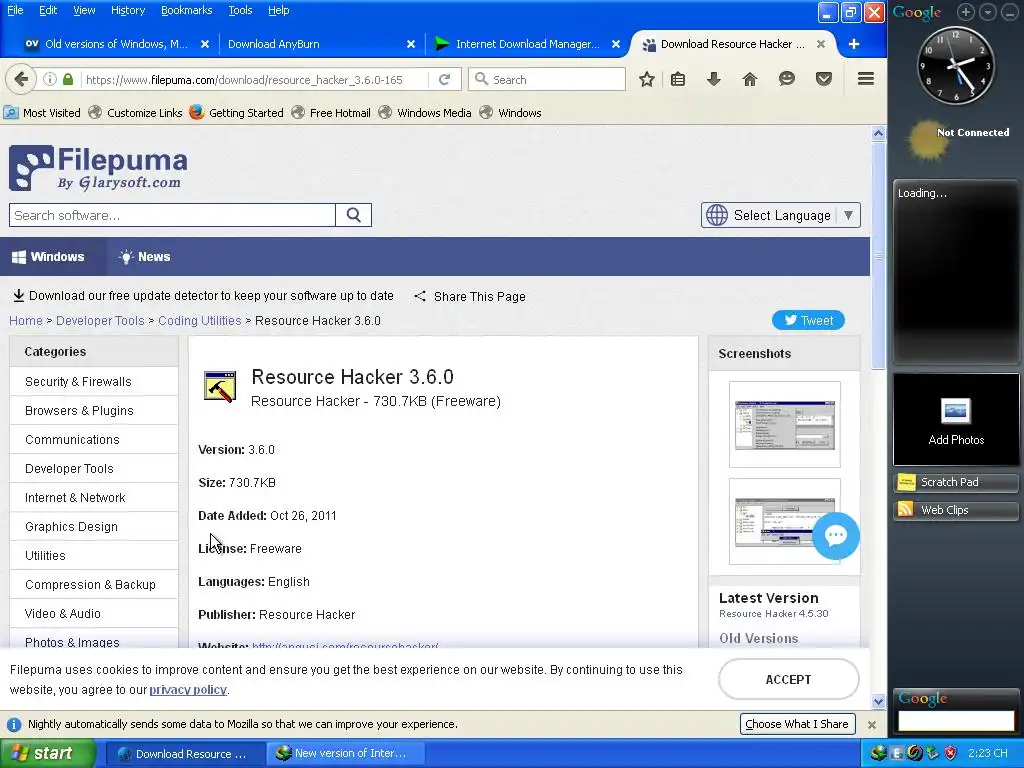1024x768 pixels.
Task: Go to the home page icon
Action: point(750,80)
